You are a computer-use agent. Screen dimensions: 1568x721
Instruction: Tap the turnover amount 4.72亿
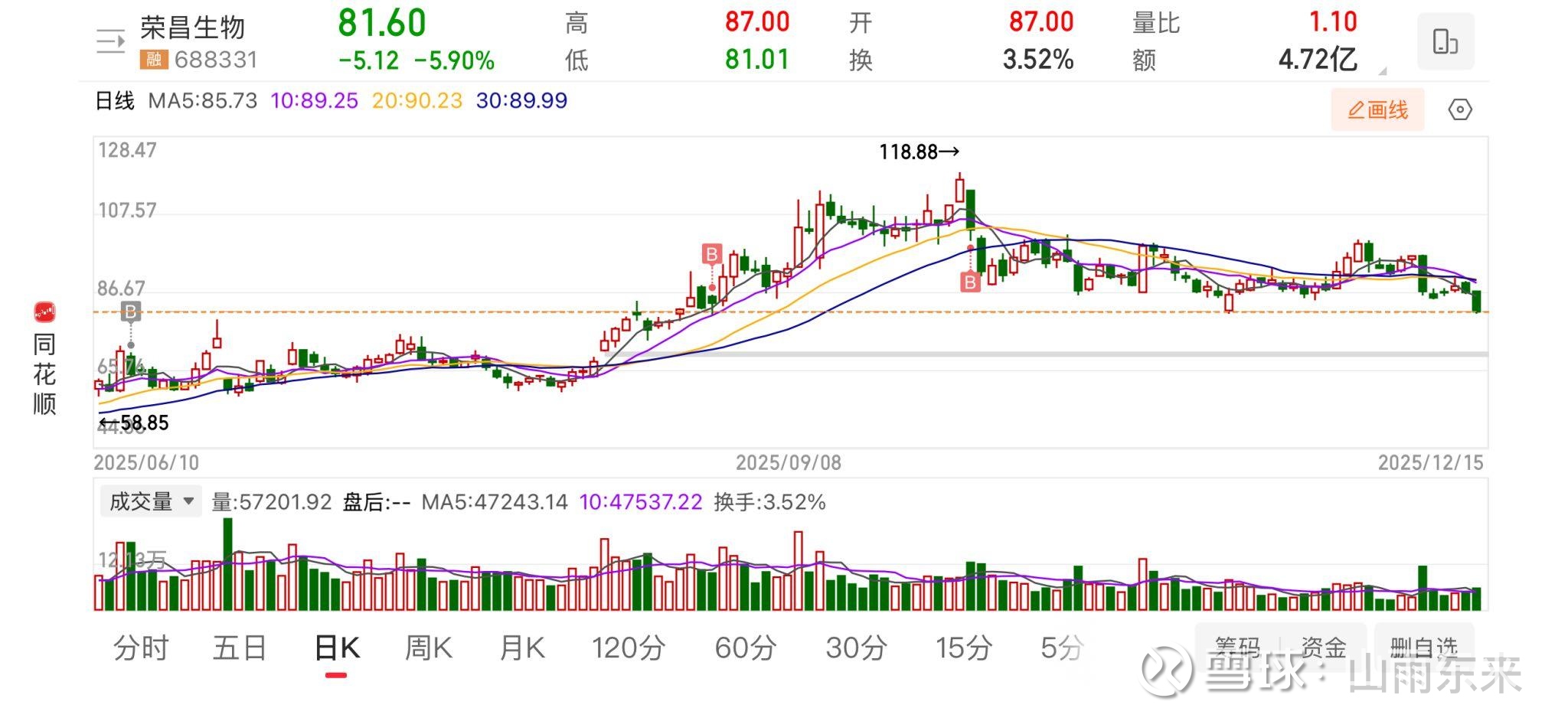1318,60
